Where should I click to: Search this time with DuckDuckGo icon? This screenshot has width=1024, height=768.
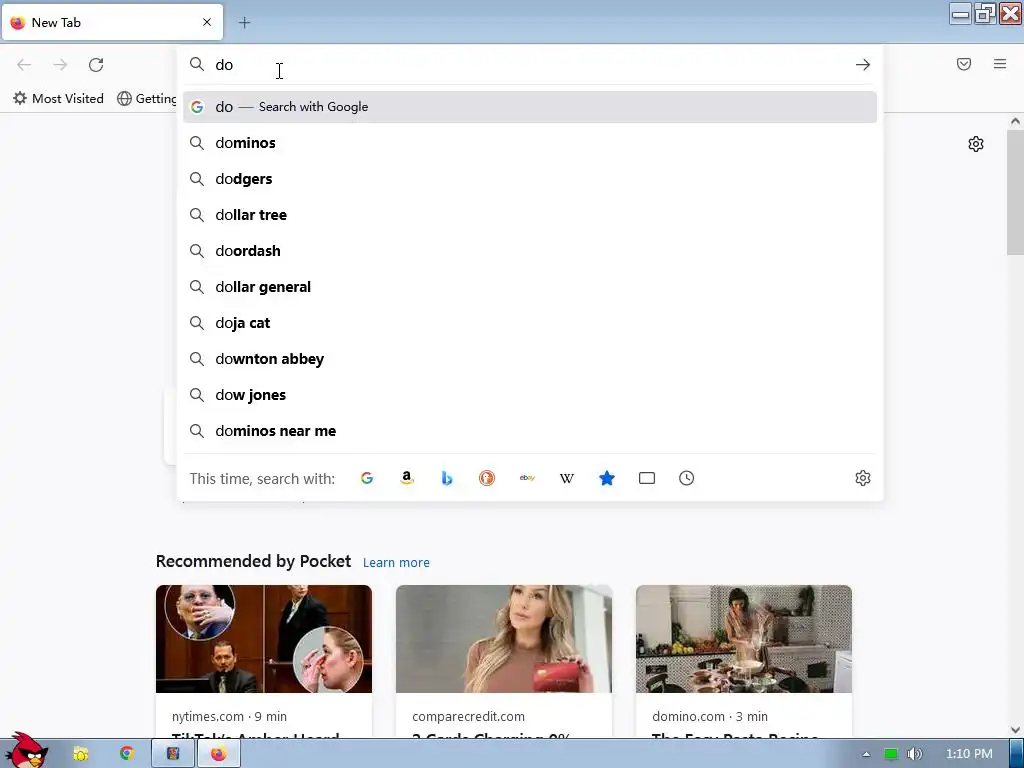pos(487,478)
